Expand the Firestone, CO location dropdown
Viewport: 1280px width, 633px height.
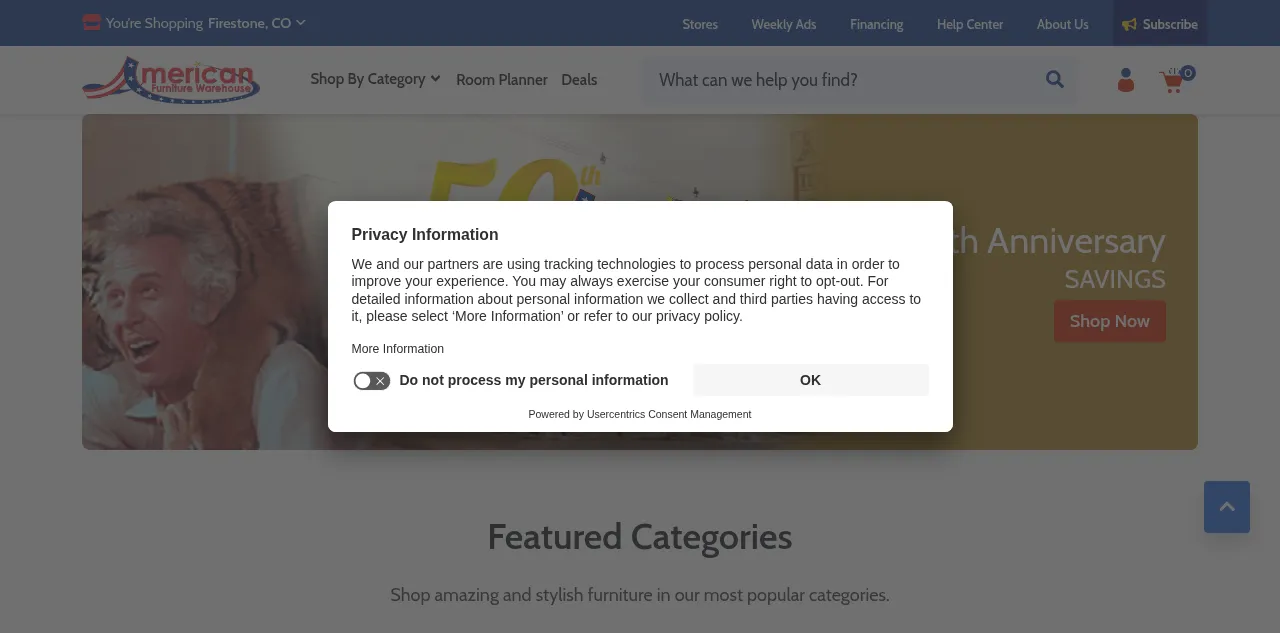click(x=257, y=23)
